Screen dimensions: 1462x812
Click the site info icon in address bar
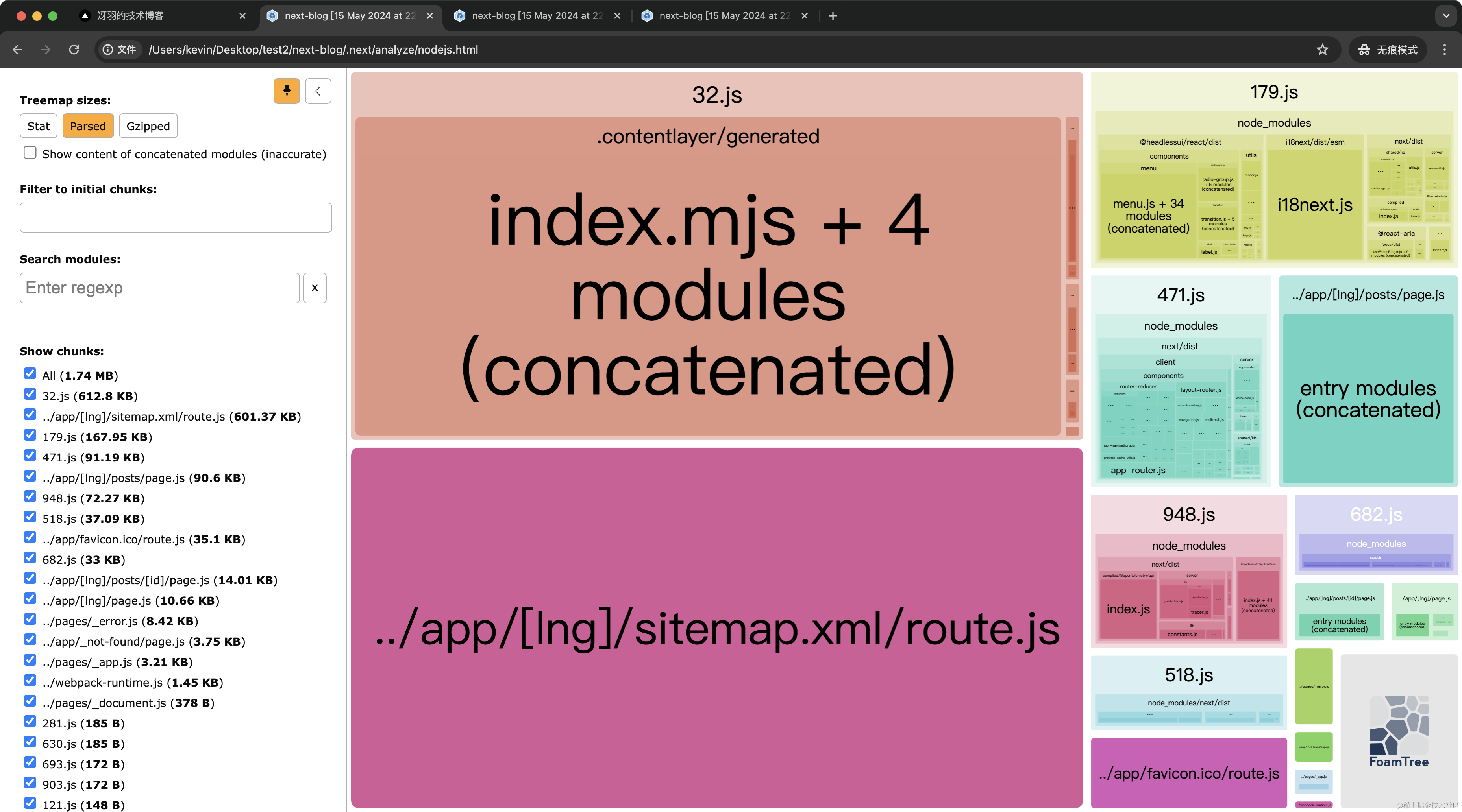pos(108,49)
